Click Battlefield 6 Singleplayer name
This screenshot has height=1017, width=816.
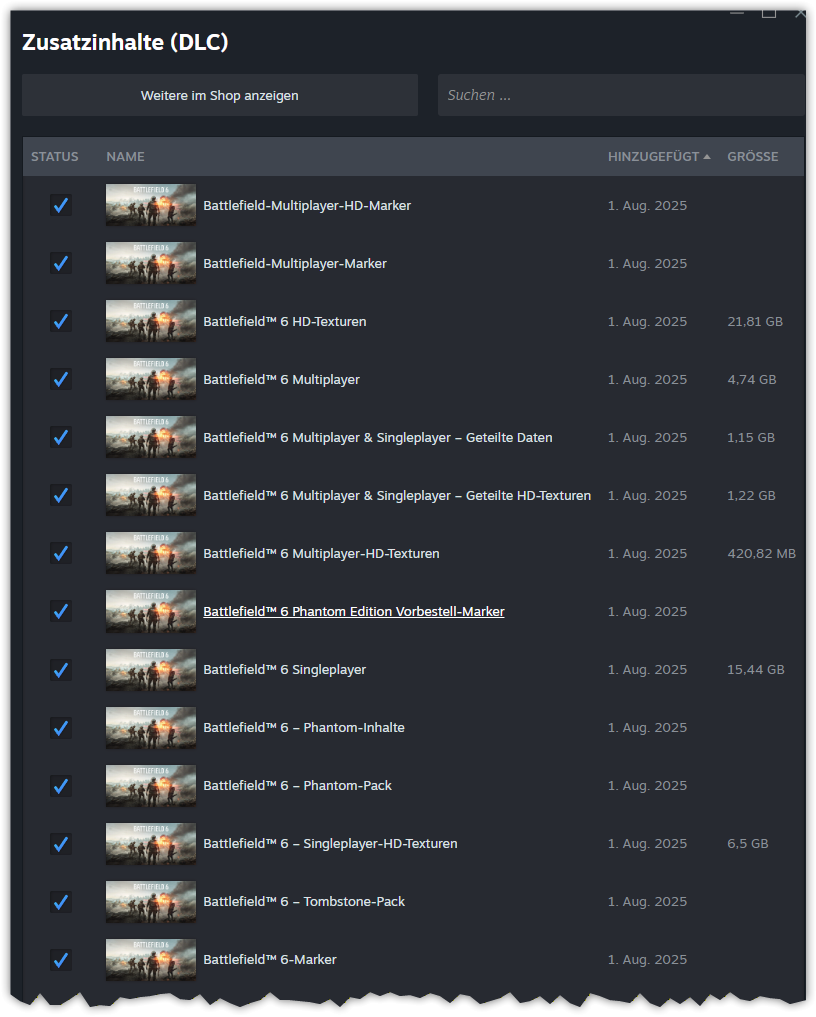click(284, 670)
